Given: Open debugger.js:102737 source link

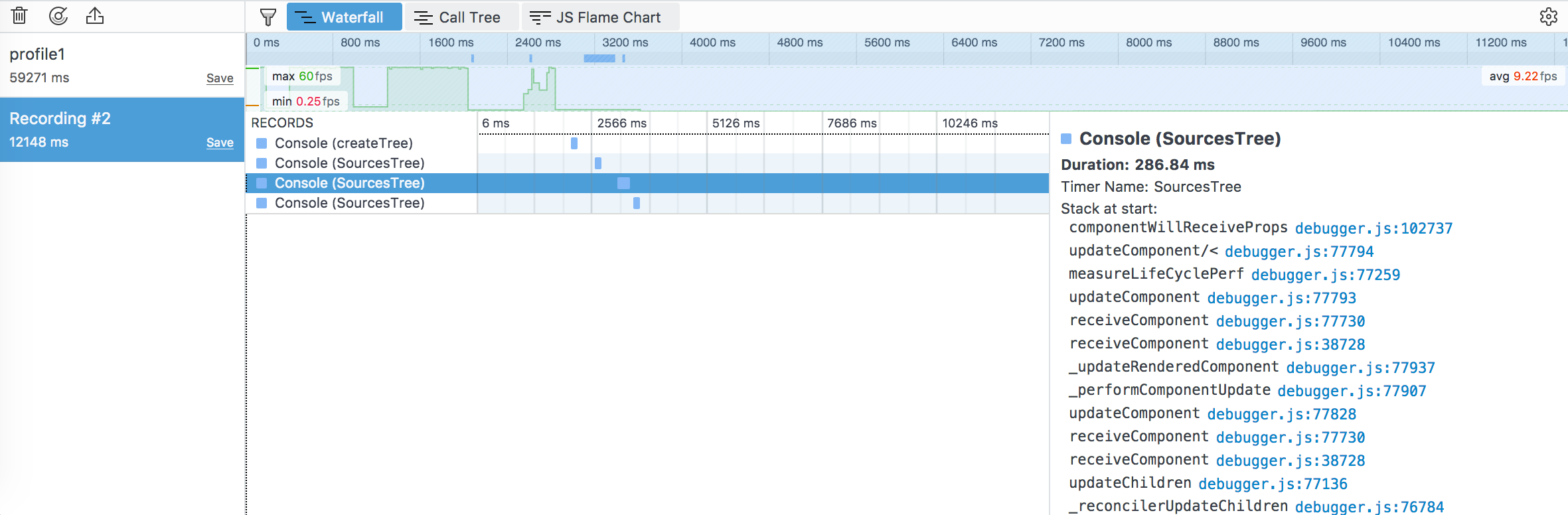Looking at the screenshot, I should tap(1373, 228).
